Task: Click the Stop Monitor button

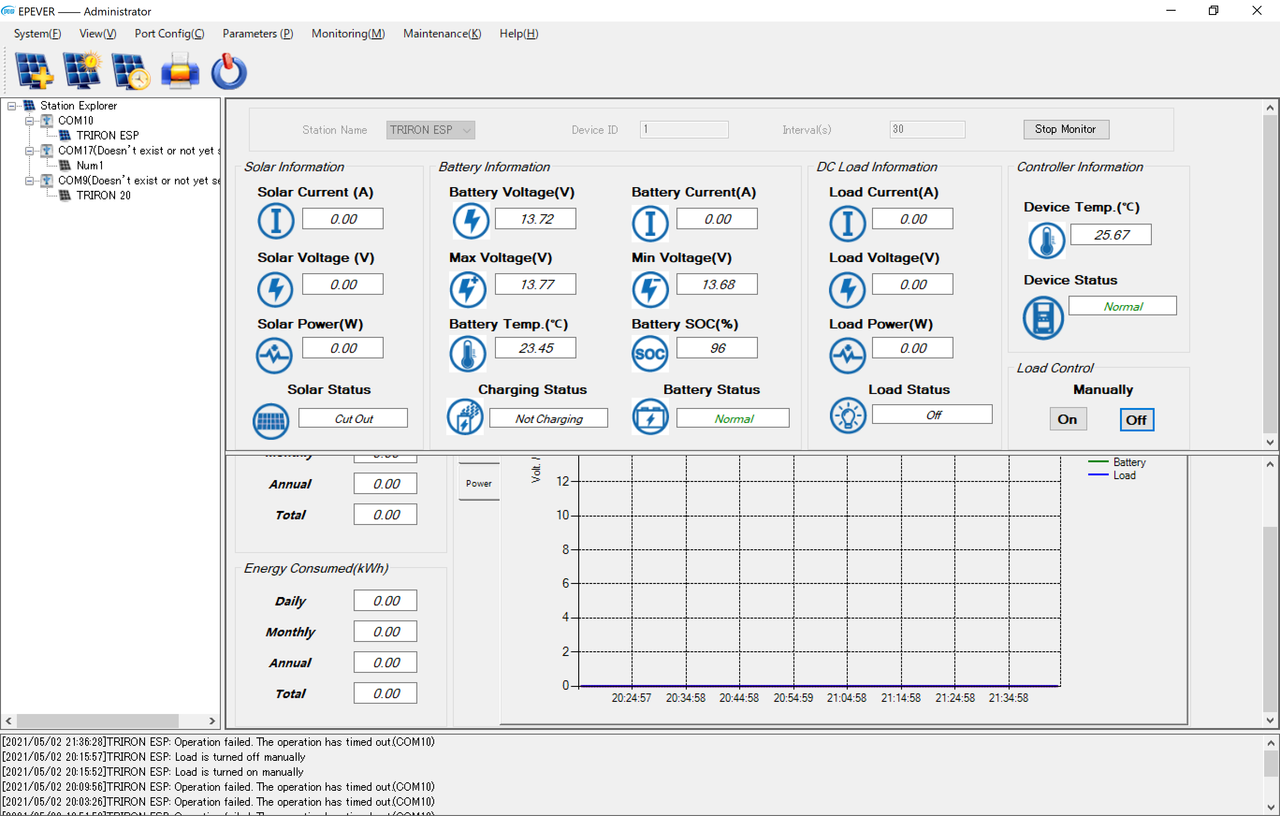Action: click(1065, 129)
